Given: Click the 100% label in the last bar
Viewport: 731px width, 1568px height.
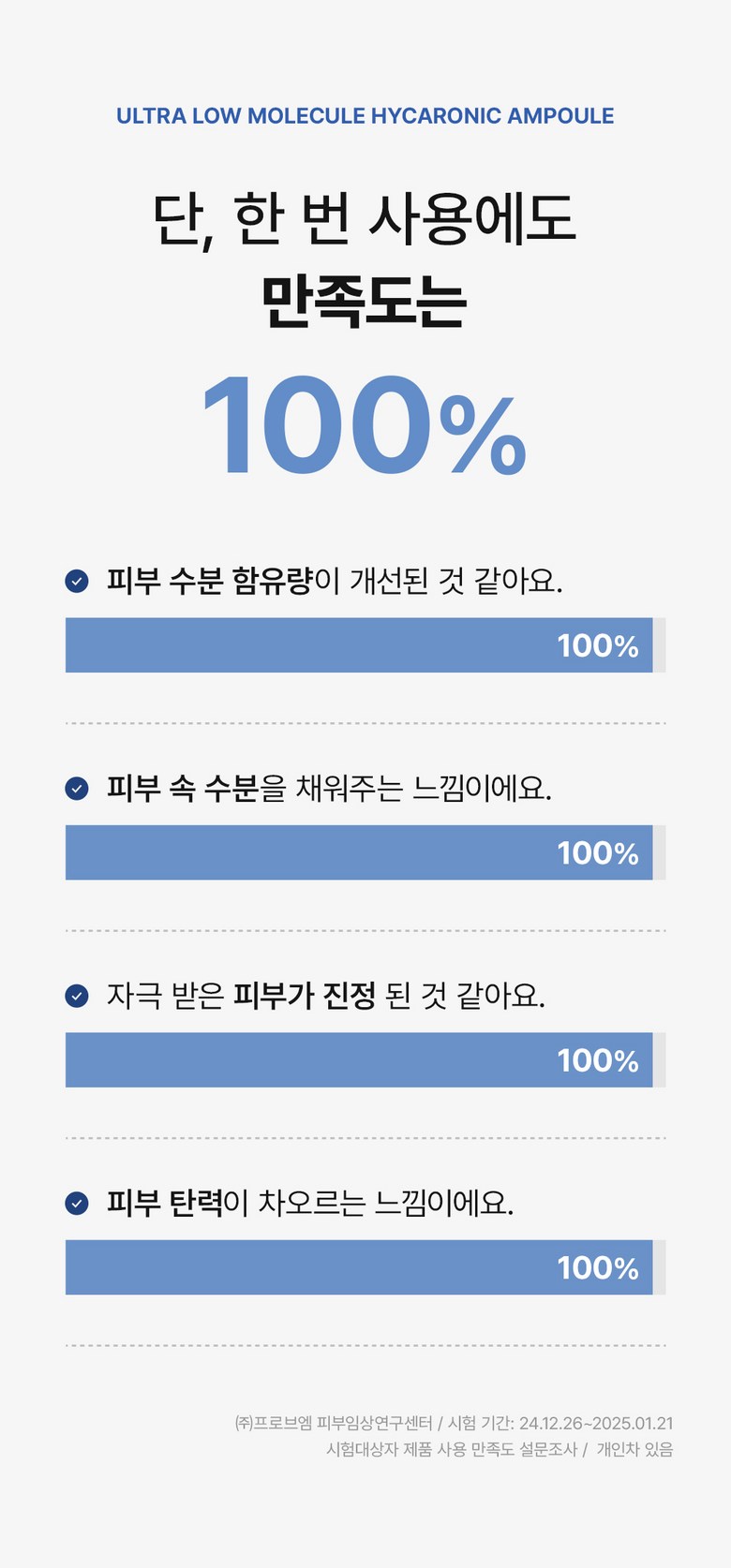Looking at the screenshot, I should (598, 1268).
